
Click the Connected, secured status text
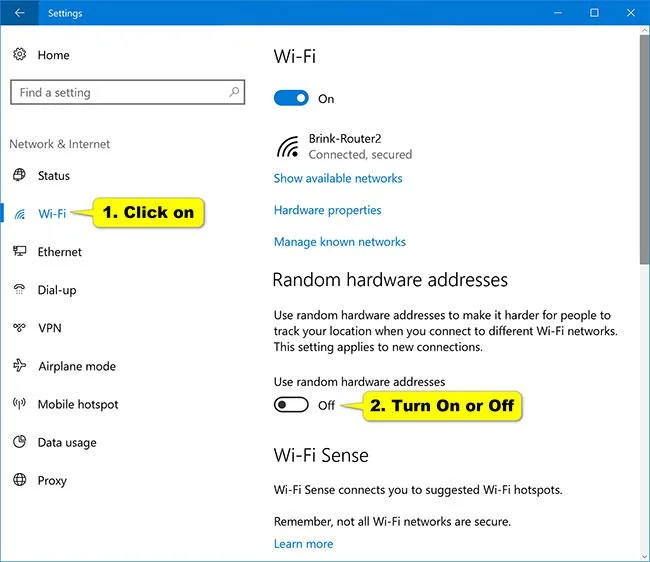360,155
